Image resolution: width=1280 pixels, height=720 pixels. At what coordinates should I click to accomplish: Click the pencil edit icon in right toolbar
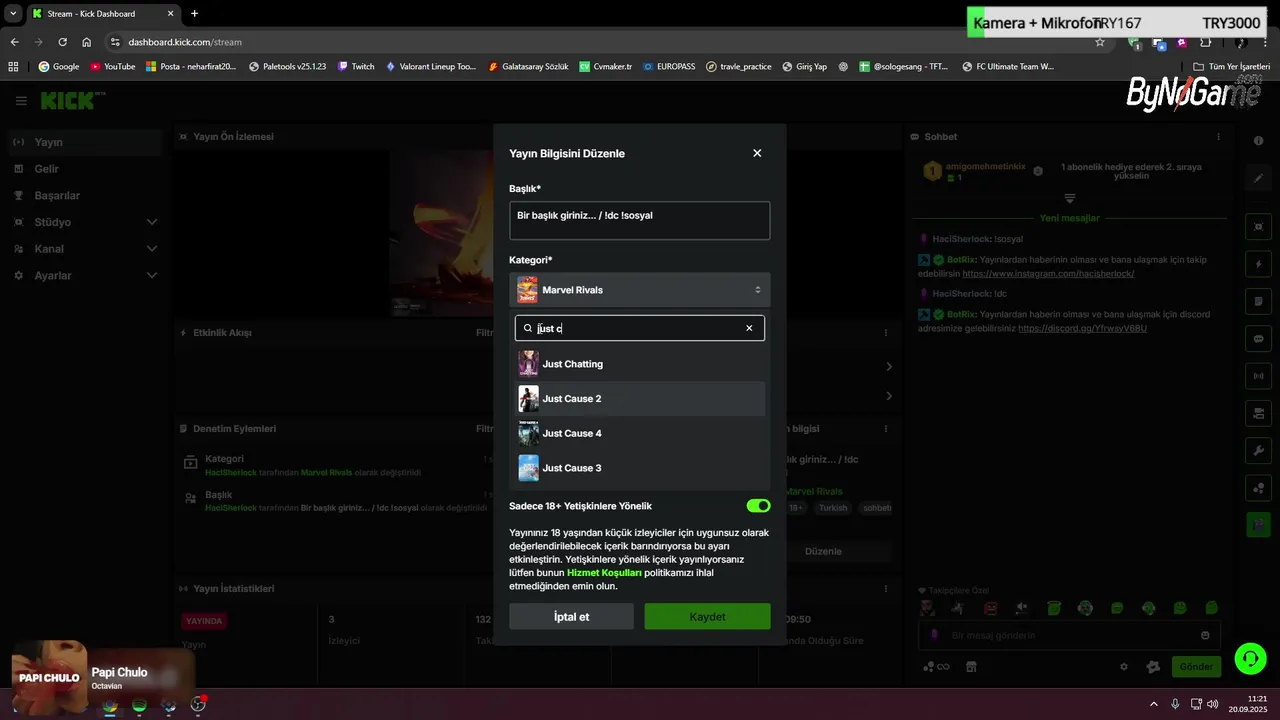1258,178
